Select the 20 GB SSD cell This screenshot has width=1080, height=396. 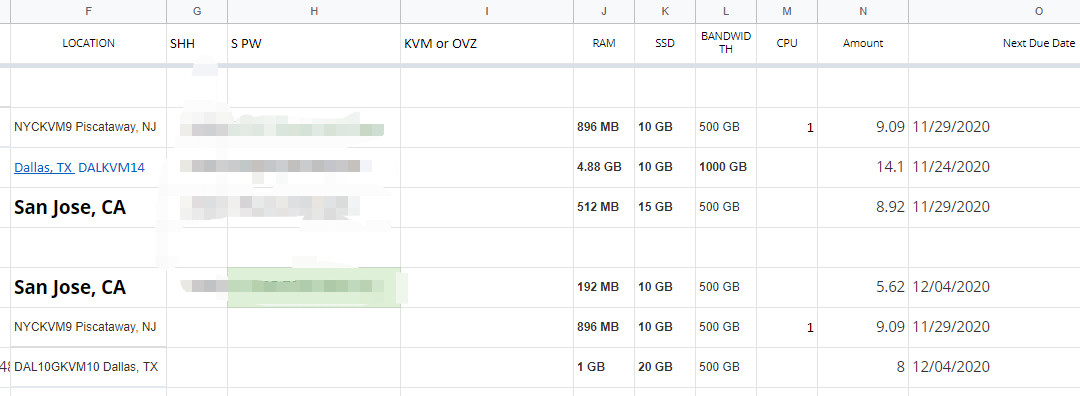[665, 367]
